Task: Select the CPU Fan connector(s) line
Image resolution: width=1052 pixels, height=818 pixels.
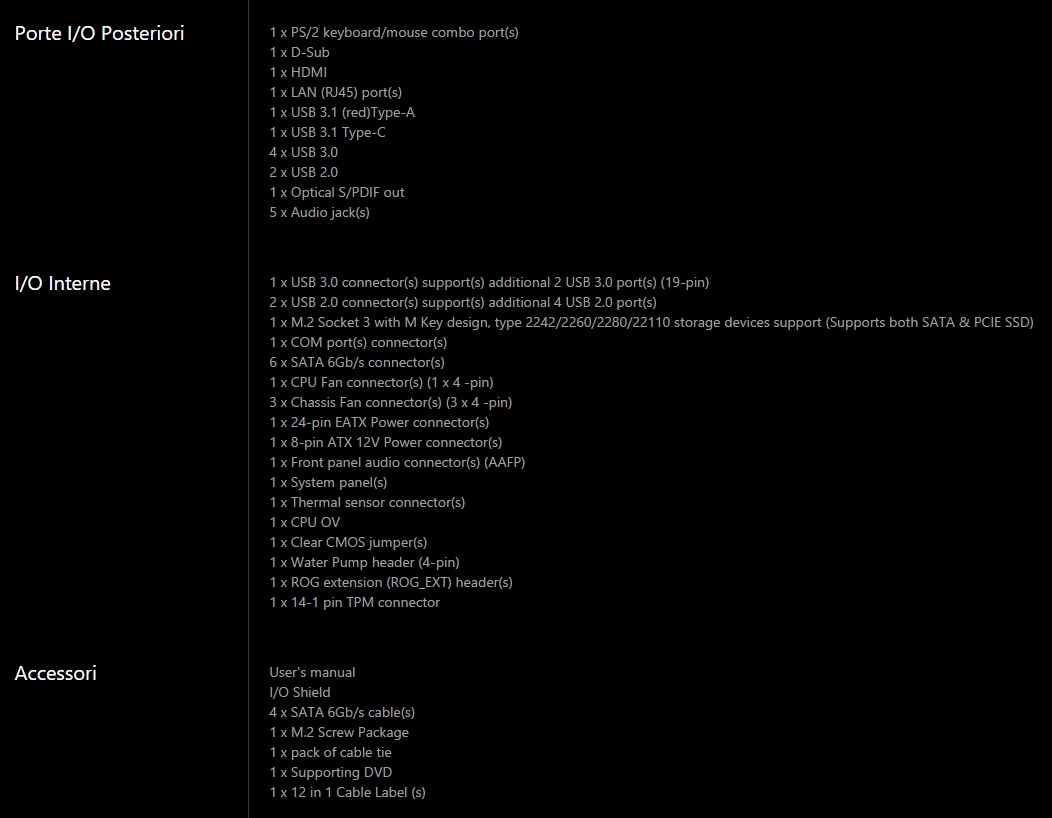Action: [x=381, y=382]
